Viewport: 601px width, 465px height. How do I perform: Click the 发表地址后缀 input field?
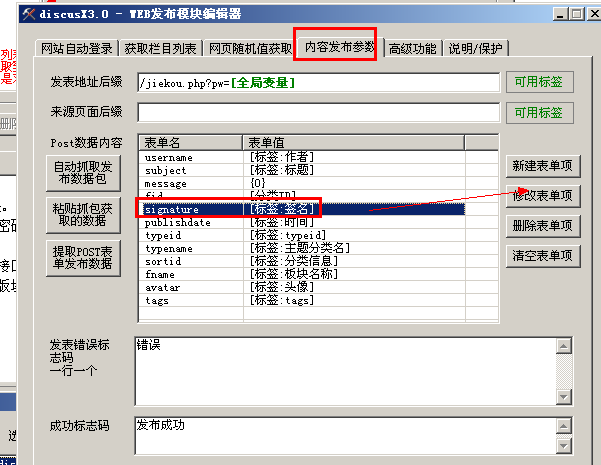tap(318, 83)
